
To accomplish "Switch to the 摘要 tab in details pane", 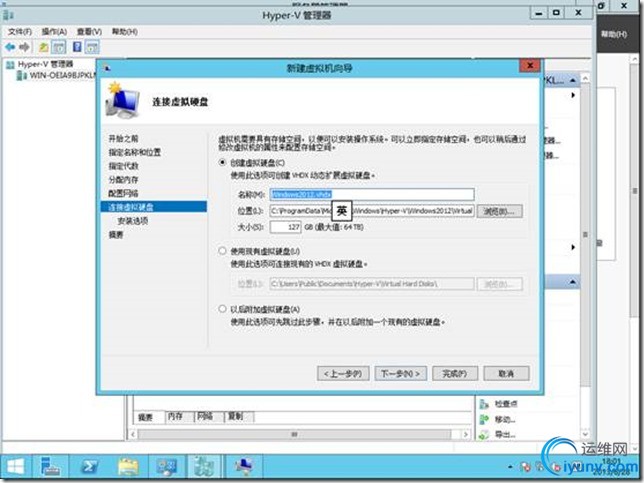I will pyautogui.click(x=146, y=417).
